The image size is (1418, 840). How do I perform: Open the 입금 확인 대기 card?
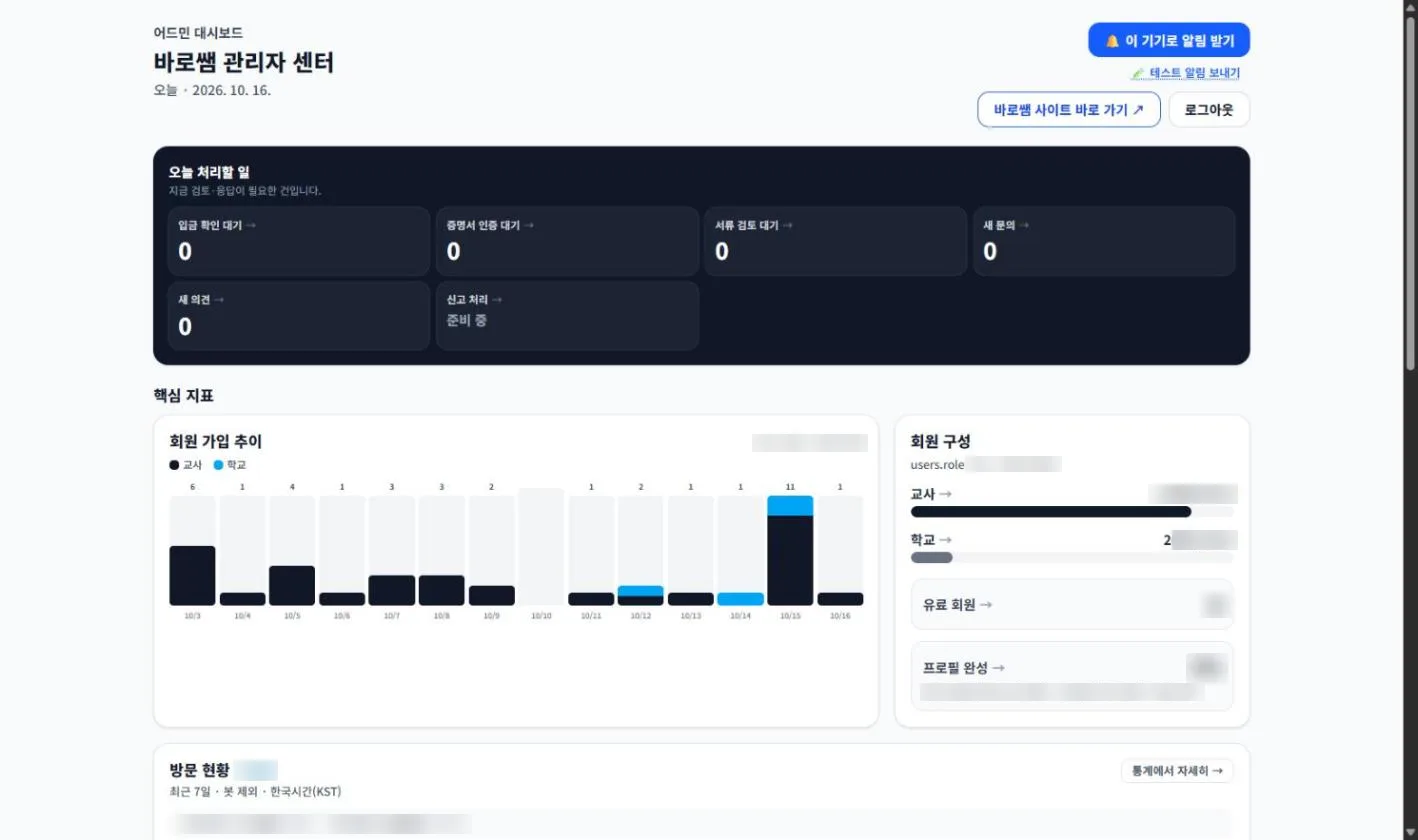point(299,241)
